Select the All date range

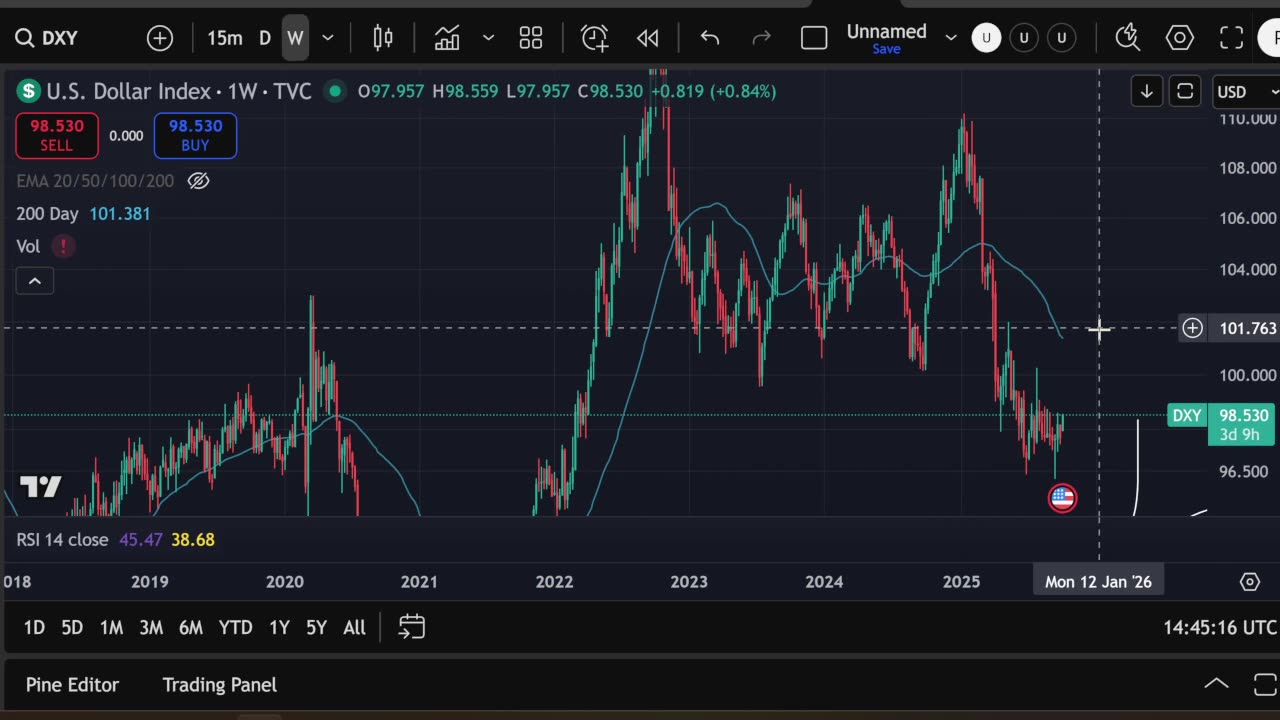pyautogui.click(x=354, y=628)
